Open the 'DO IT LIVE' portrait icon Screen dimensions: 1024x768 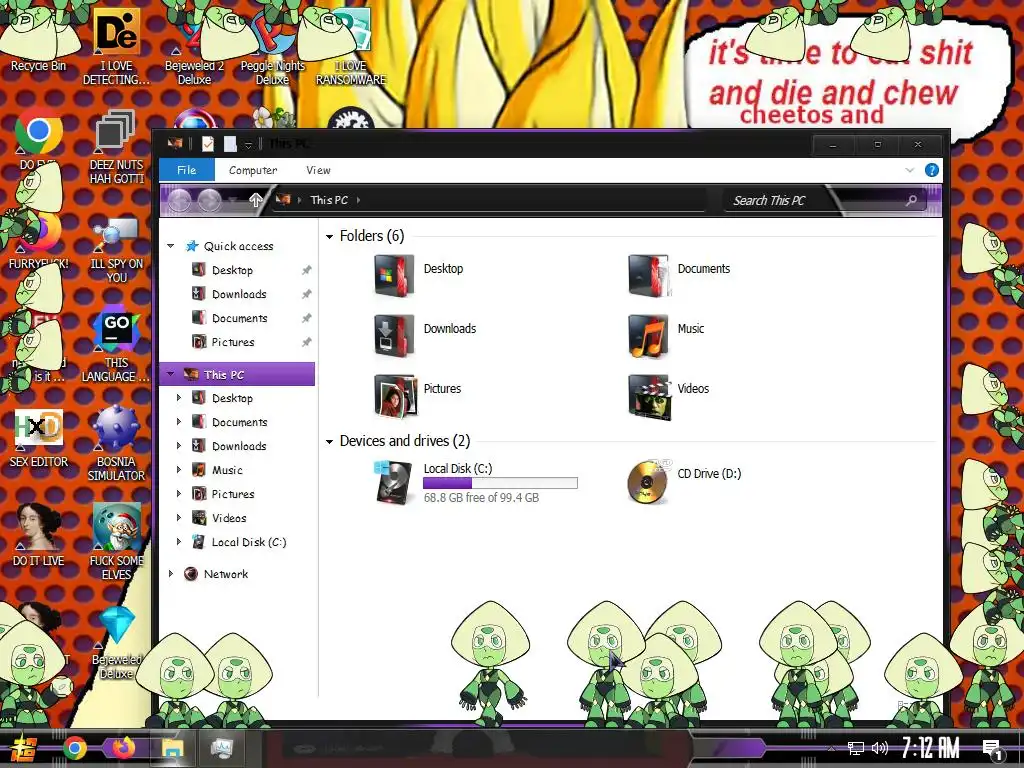pyautogui.click(x=39, y=534)
